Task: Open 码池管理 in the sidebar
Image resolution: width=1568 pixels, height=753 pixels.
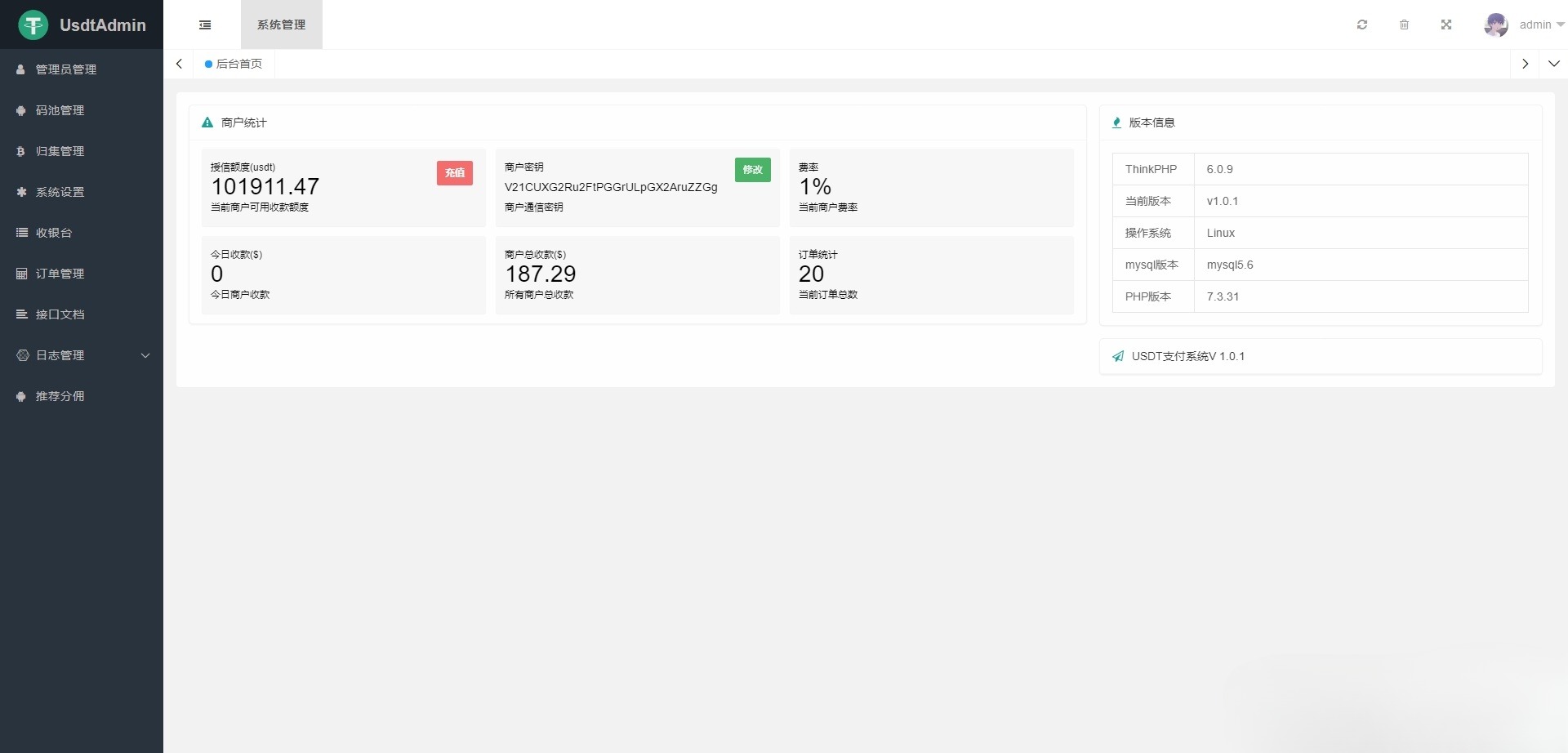Action: click(60, 110)
